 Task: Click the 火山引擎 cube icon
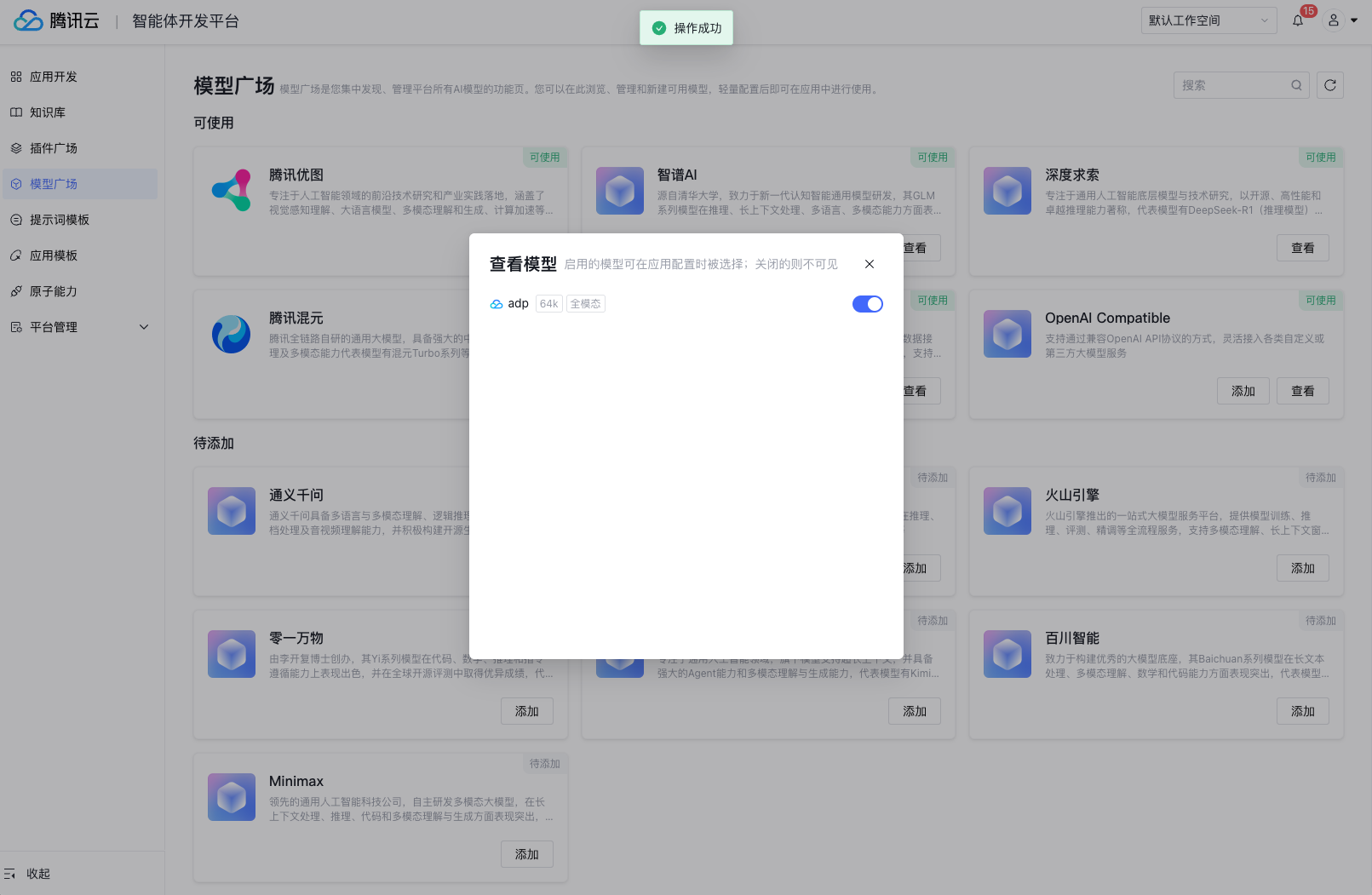tap(1007, 511)
